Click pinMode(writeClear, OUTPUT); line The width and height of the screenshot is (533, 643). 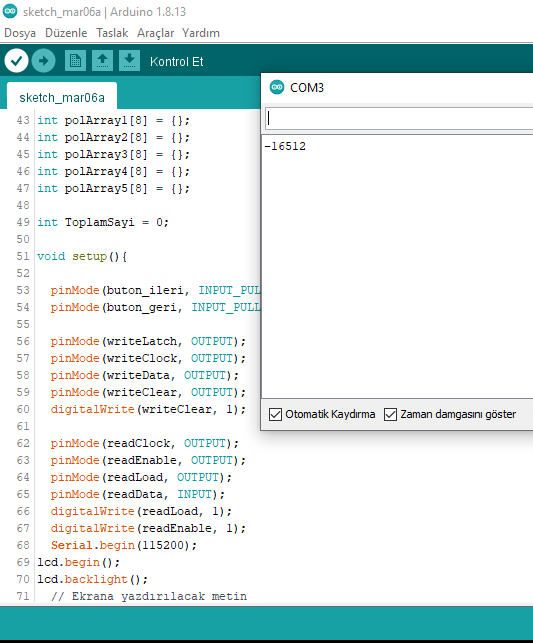coord(148,392)
